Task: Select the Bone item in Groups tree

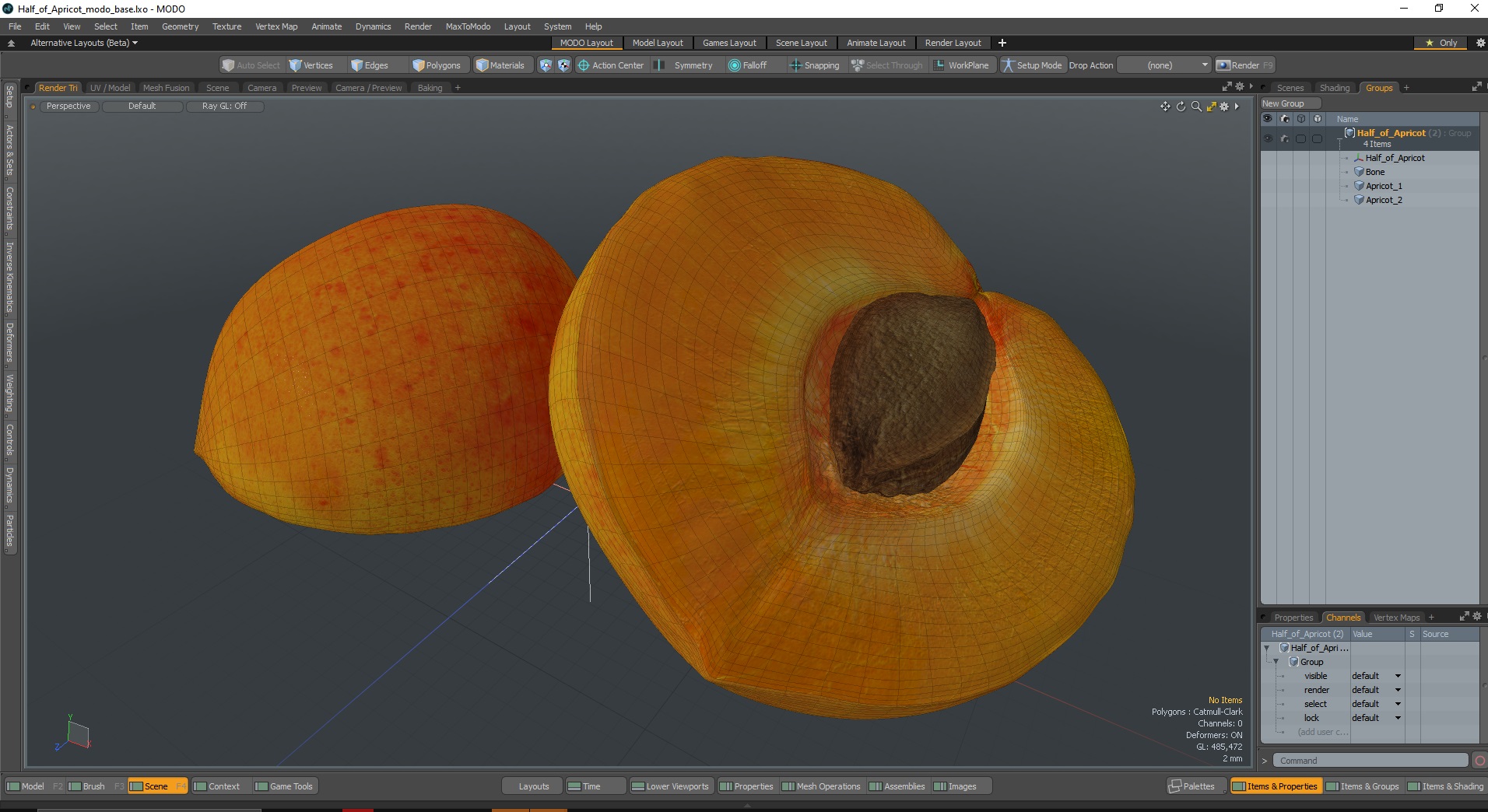Action: [x=1374, y=172]
